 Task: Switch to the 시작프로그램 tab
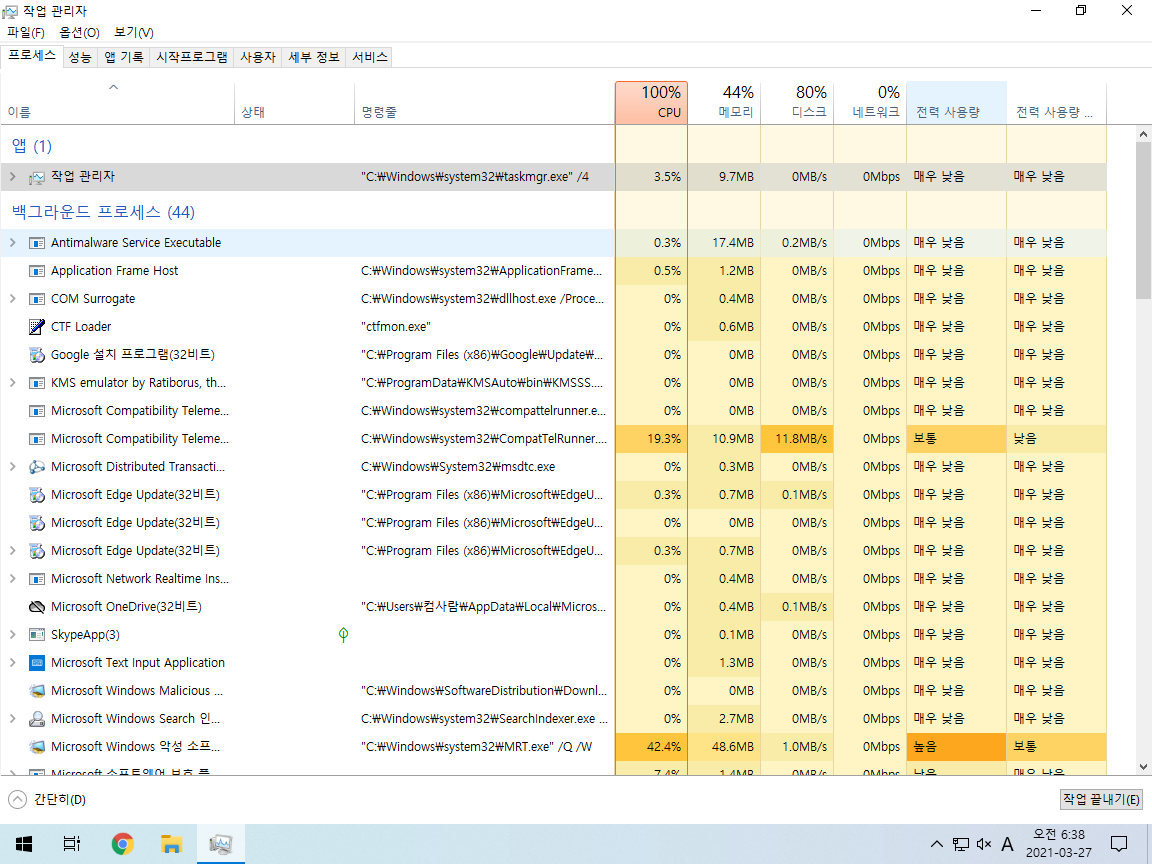point(192,57)
